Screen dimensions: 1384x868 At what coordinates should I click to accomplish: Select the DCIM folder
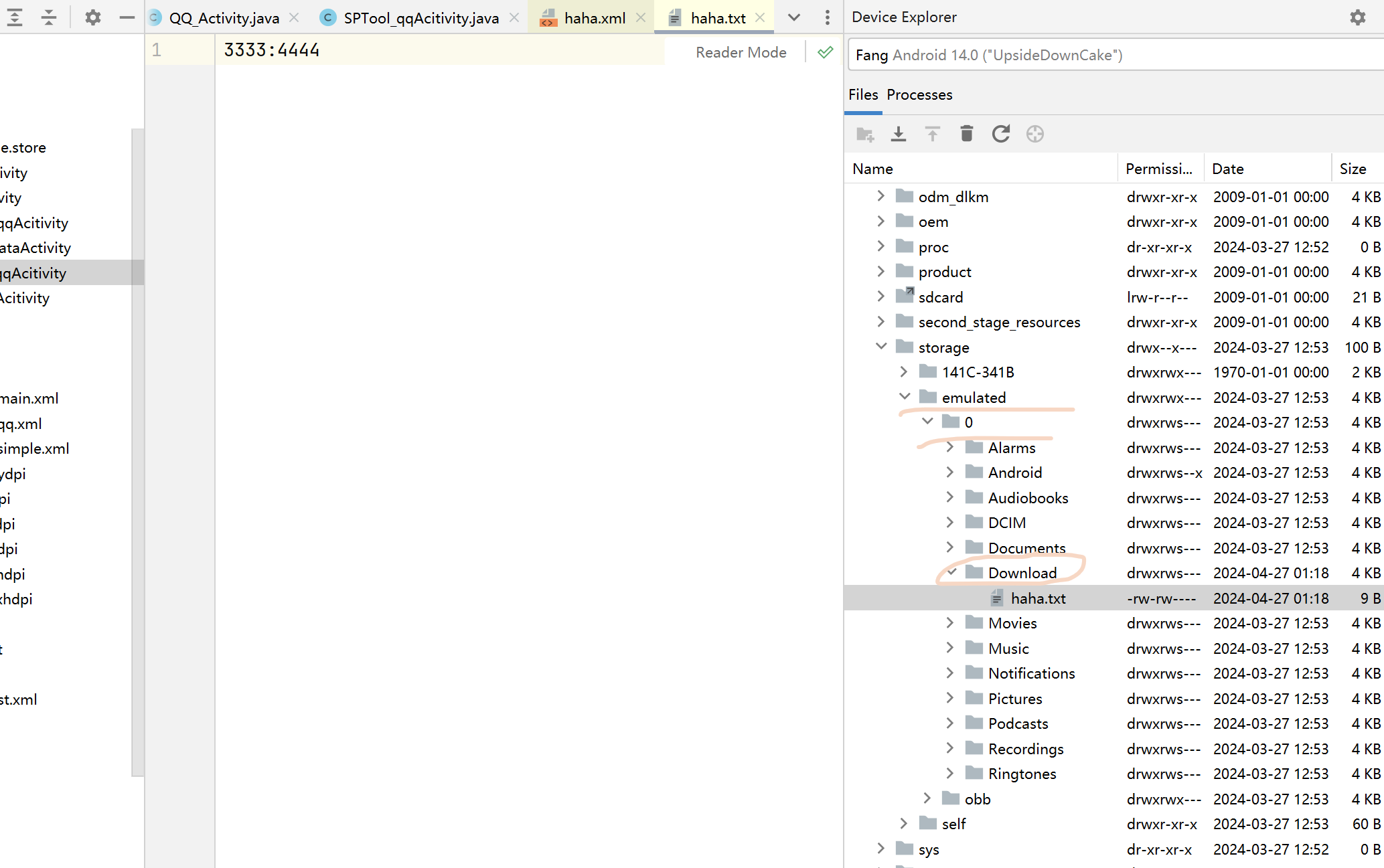pyautogui.click(x=1007, y=523)
